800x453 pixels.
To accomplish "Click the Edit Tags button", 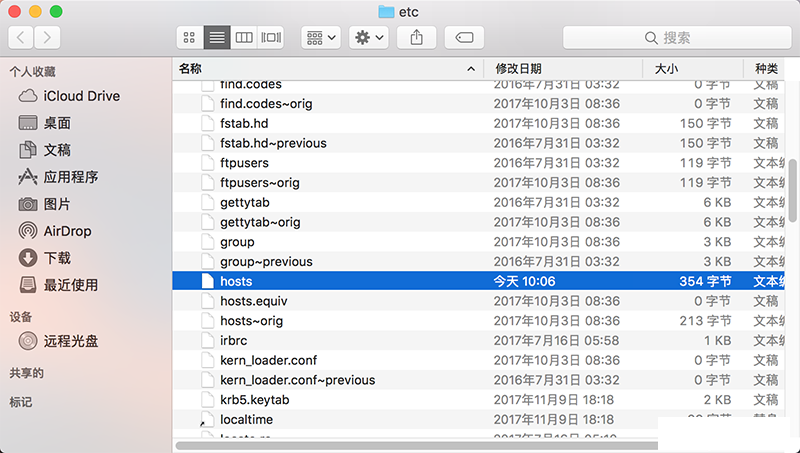I will point(464,37).
